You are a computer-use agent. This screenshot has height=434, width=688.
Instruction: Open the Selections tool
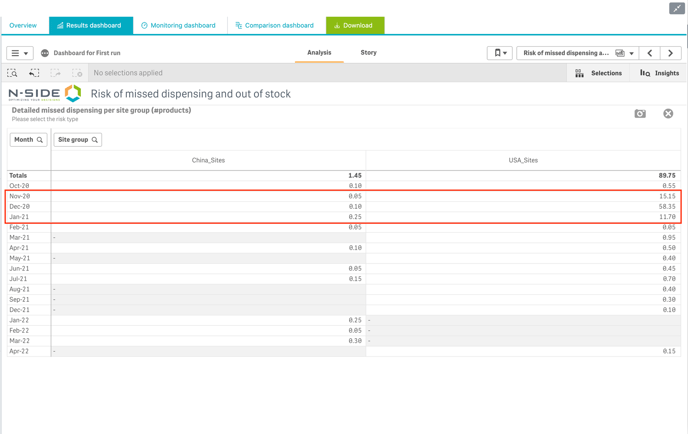tap(598, 73)
